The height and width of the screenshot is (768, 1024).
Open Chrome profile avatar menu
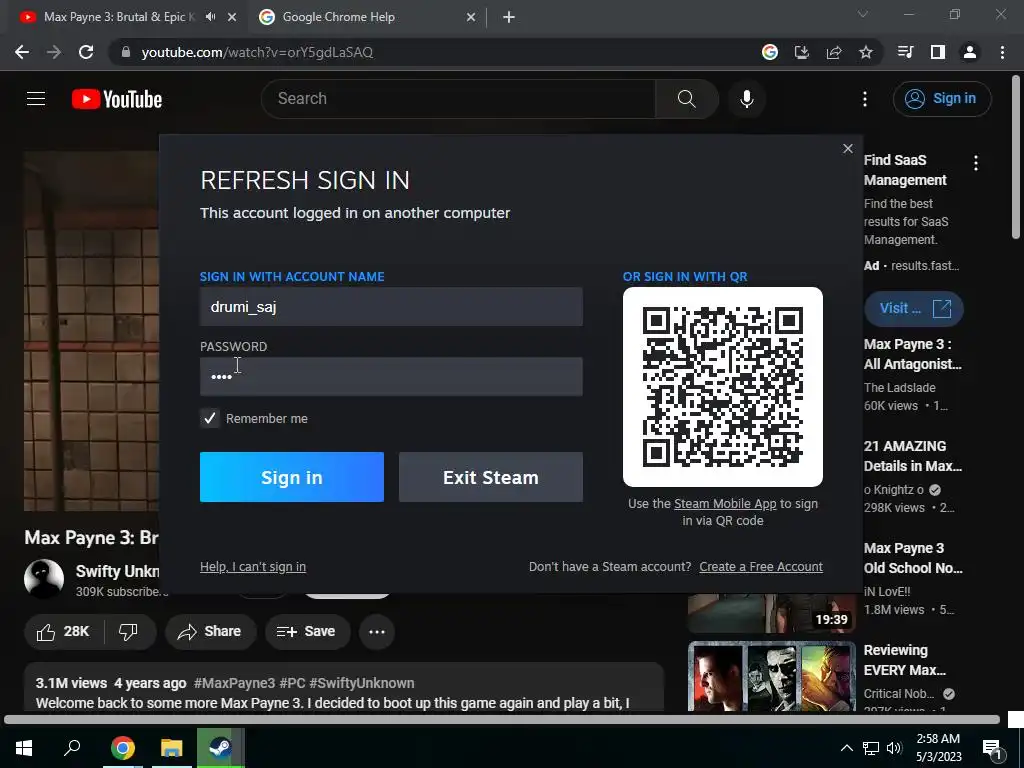pyautogui.click(x=970, y=52)
